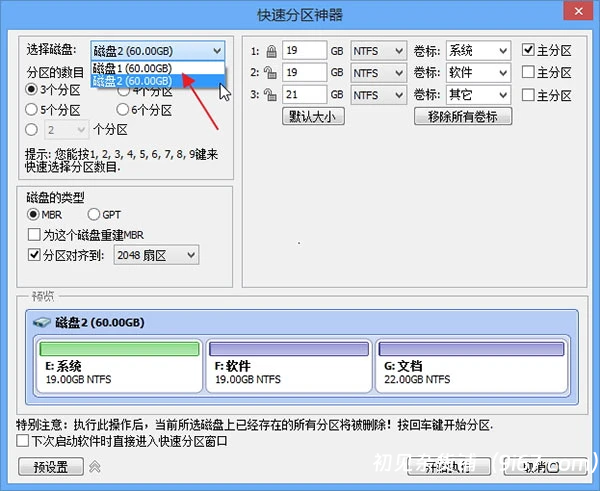Screen dimensions: 600x491
Task: Click the 取消 button
Action: 545,467
